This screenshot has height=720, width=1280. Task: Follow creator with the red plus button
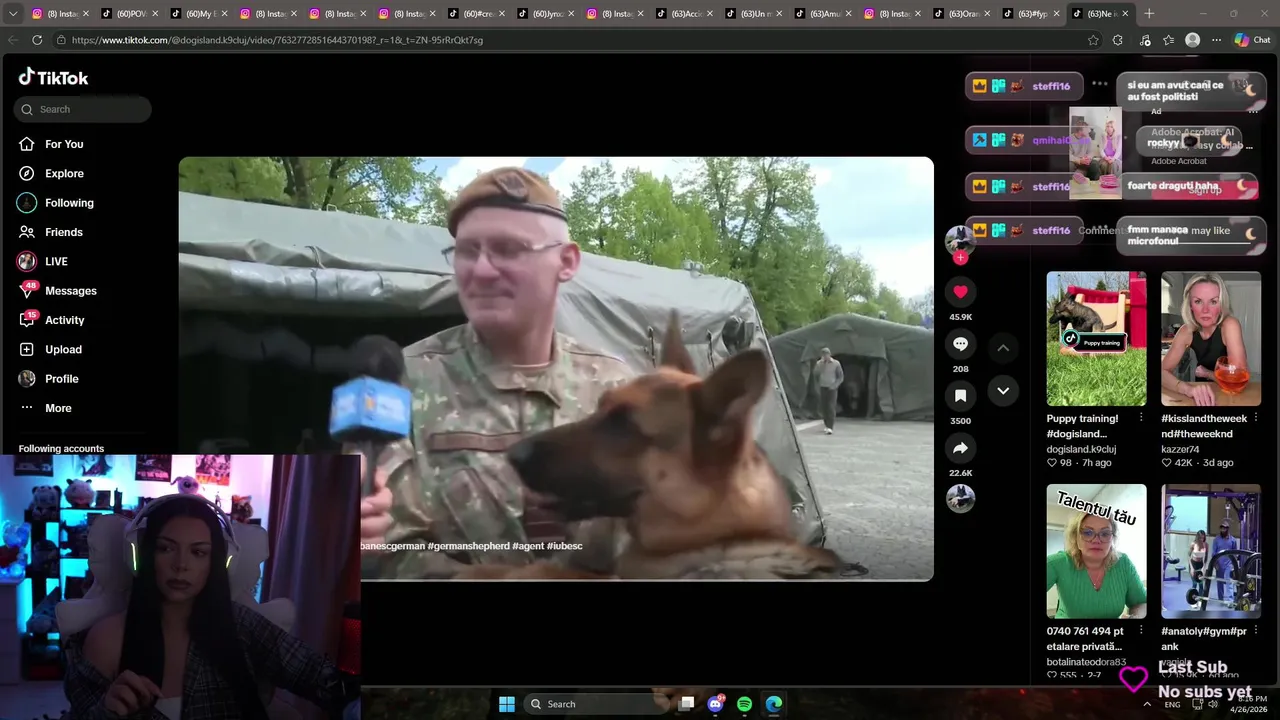pos(960,258)
